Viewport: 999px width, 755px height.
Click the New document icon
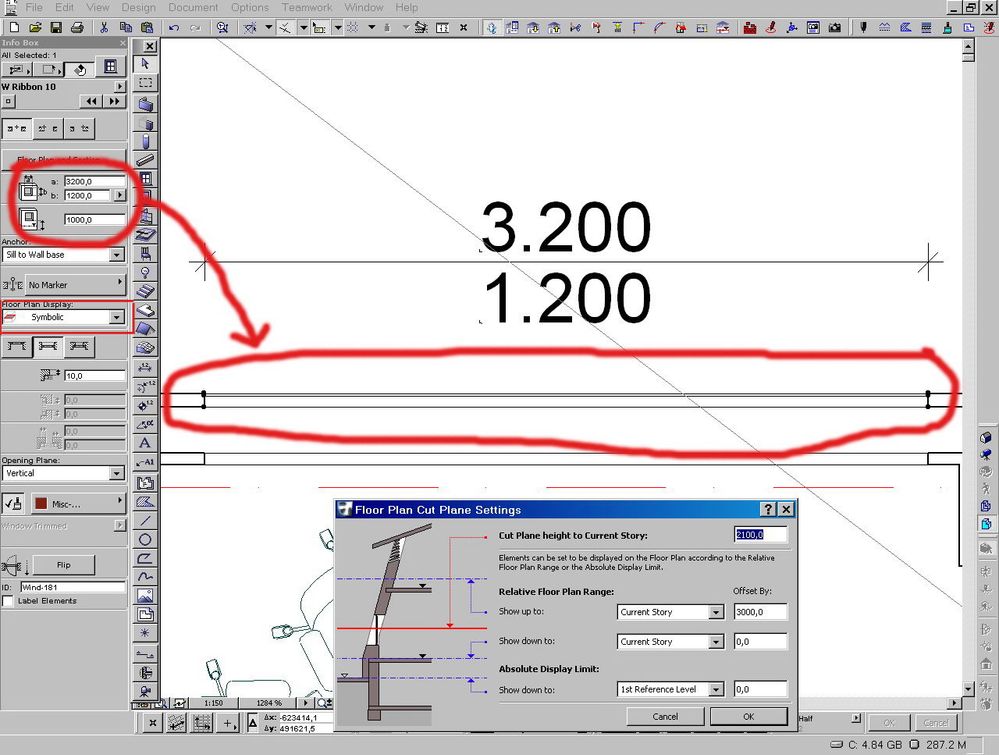(14, 27)
